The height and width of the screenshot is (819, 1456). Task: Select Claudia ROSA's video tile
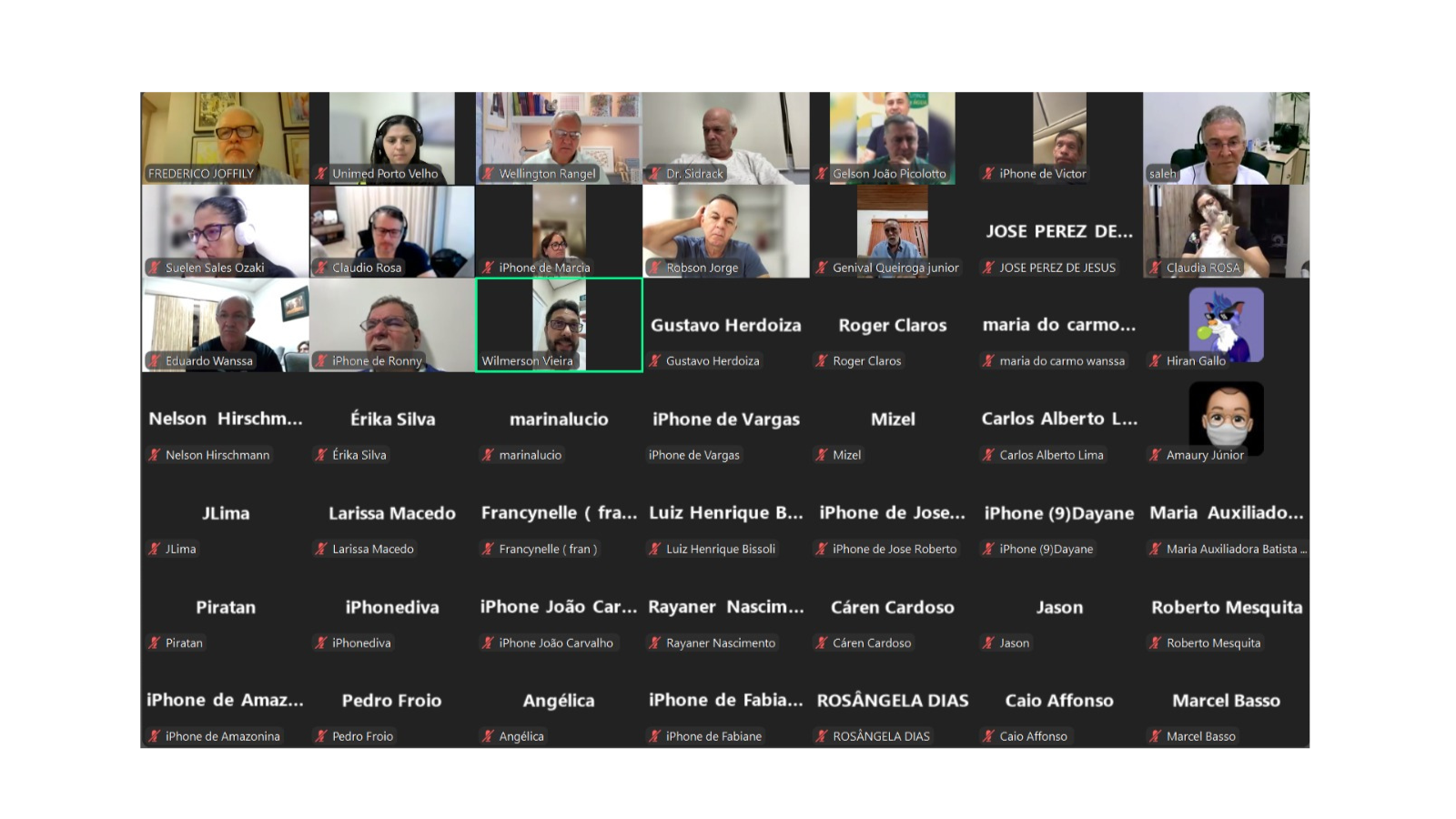click(1227, 232)
